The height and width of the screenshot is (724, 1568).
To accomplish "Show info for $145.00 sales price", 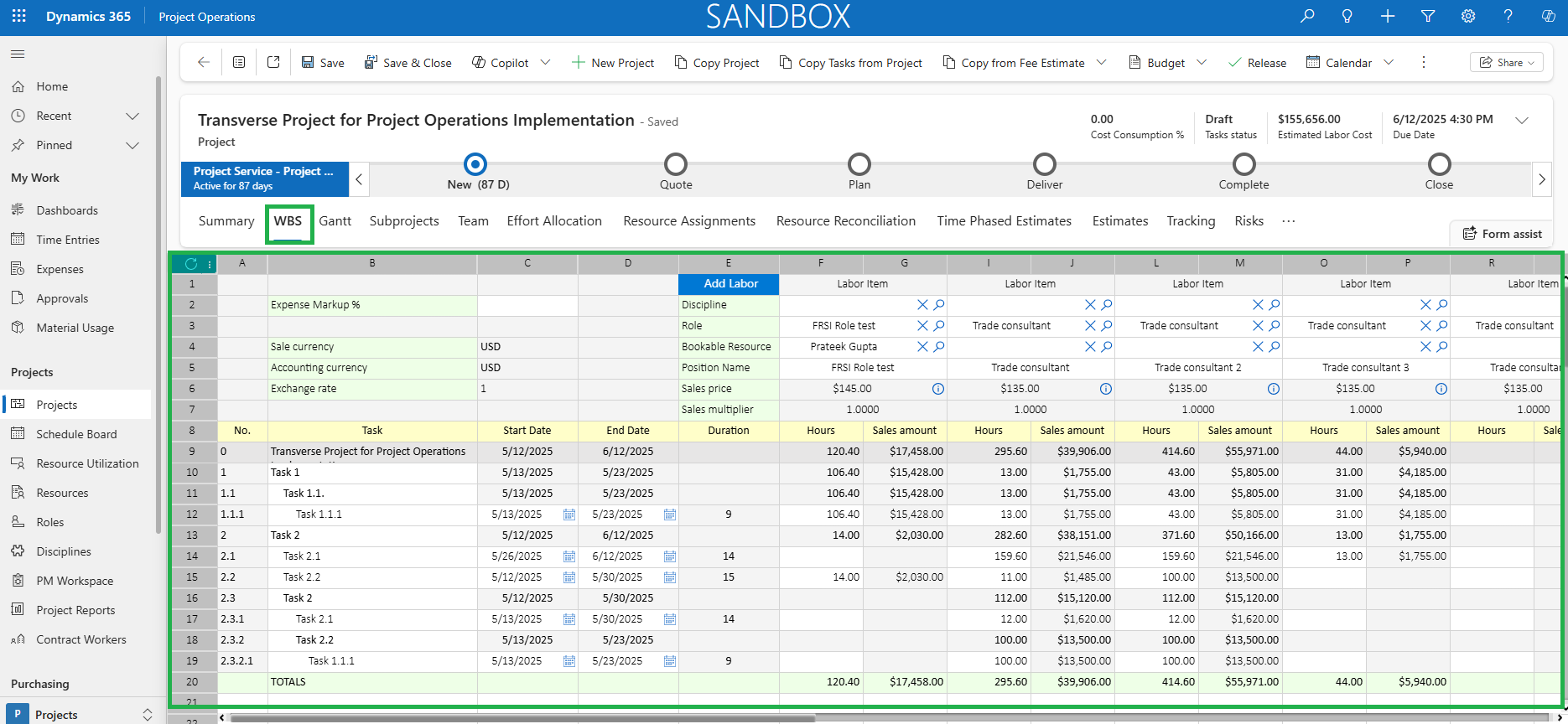I will (x=938, y=389).
